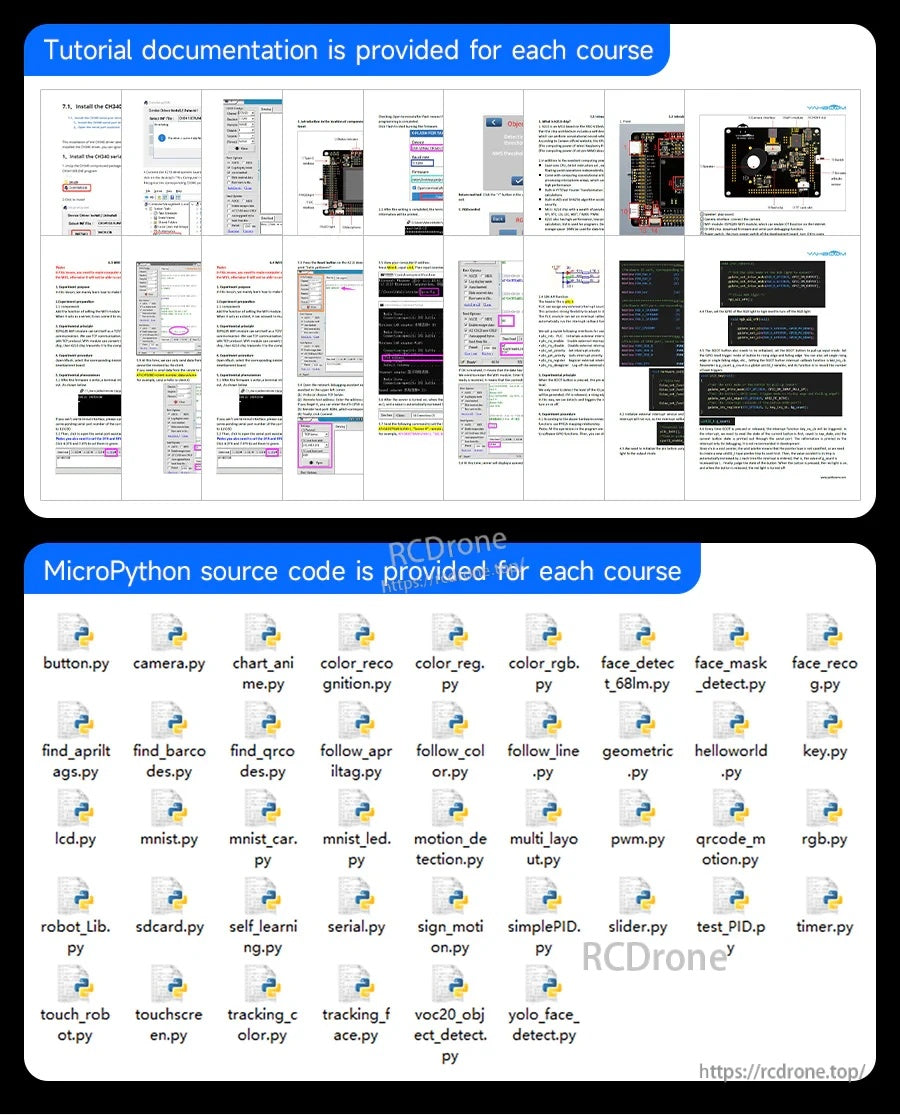Viewport: 900px width, 1115px height.
Task: Select the slider.py file icon
Action: click(x=638, y=895)
